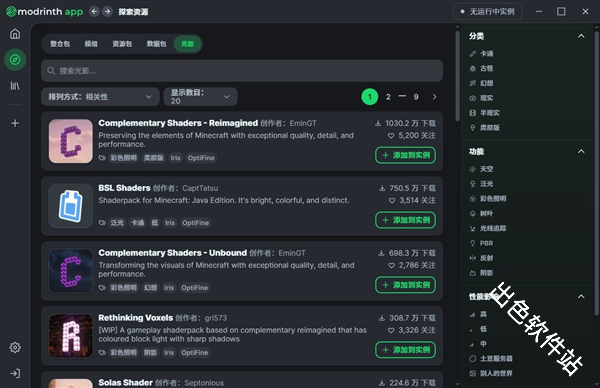Image resolution: width=600 pixels, height=388 pixels.
Task: Click the download icon on Rethinking Voxels
Action: point(382,318)
